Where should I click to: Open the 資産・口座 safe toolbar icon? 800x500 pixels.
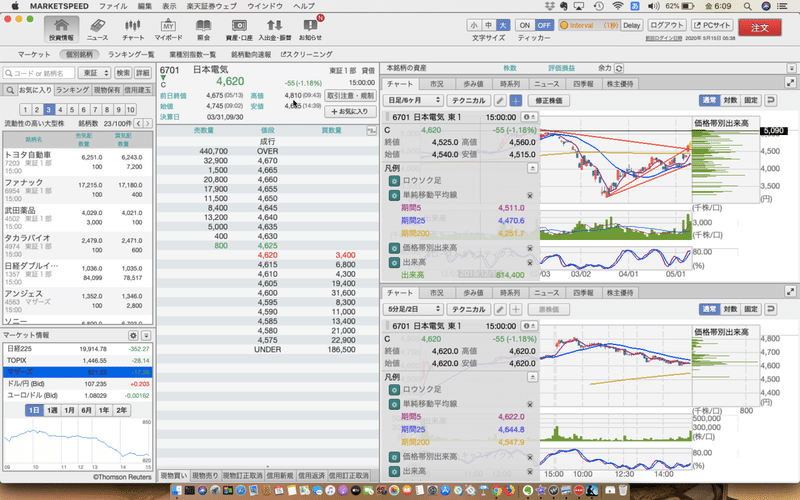click(239, 29)
